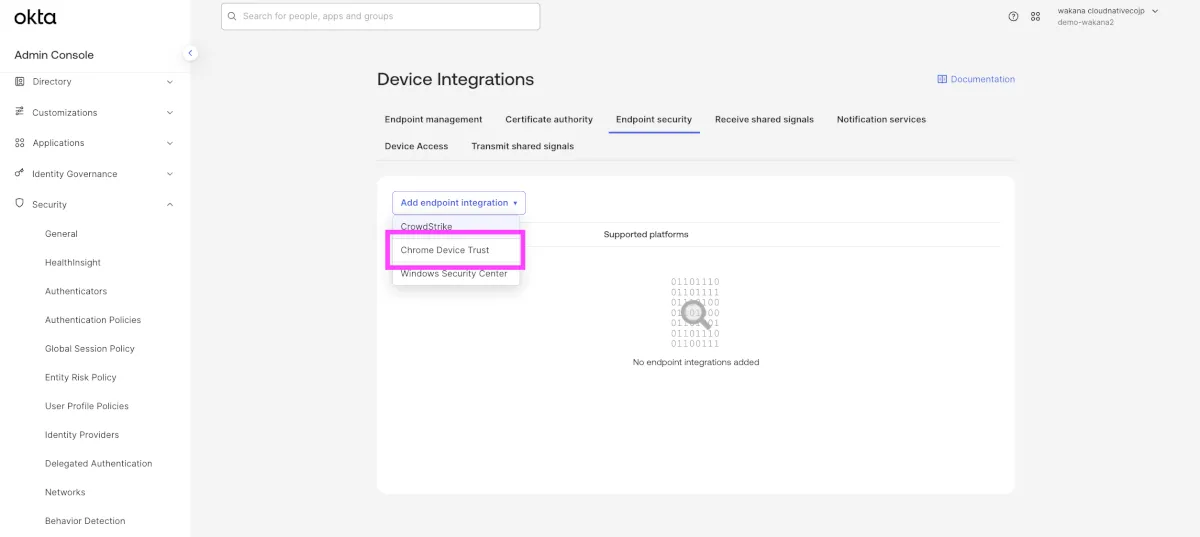1200x537 pixels.
Task: Open the Add endpoint integration dropdown
Action: [x=459, y=203]
